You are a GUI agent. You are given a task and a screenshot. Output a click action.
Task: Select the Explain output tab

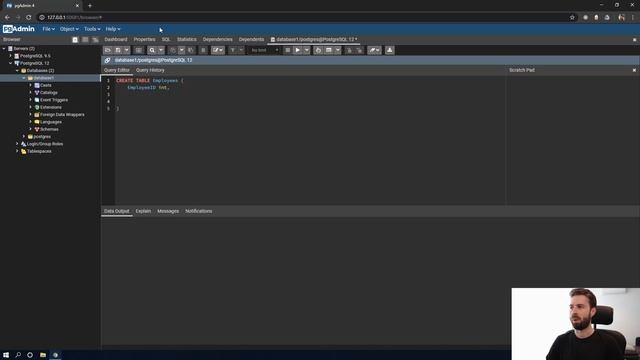[143, 211]
